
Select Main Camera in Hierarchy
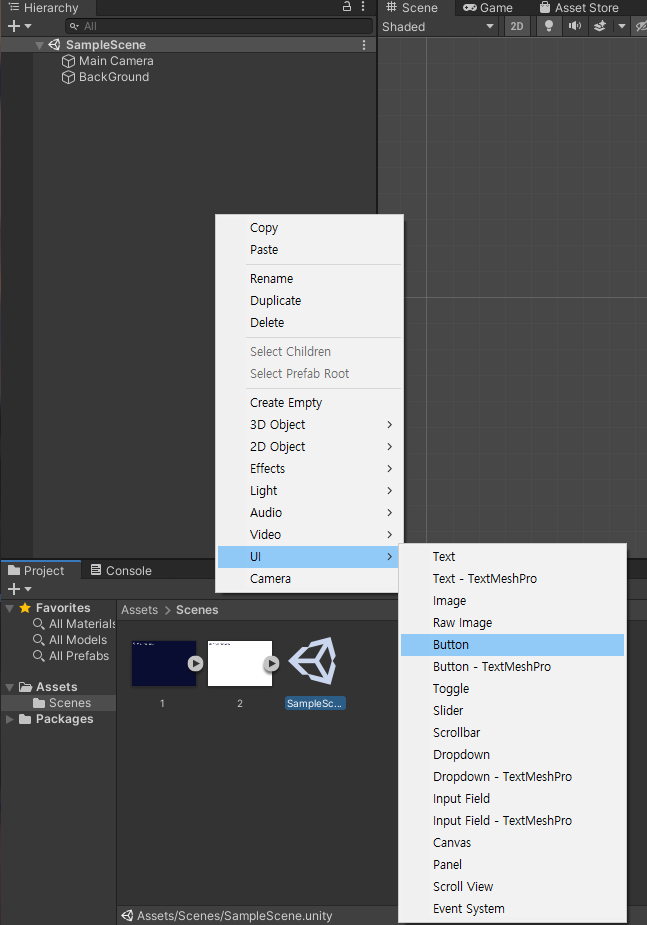tap(116, 61)
